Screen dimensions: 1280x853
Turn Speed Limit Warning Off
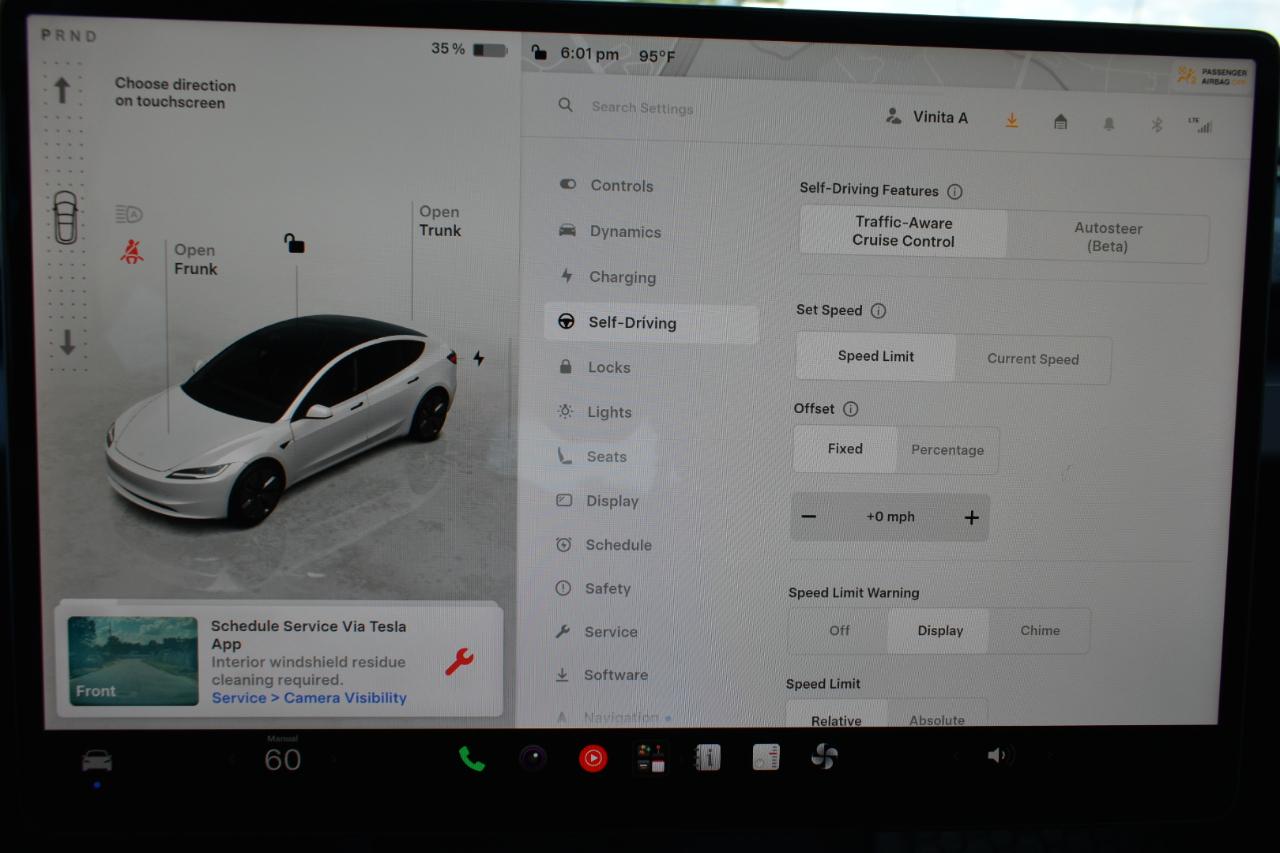point(839,630)
